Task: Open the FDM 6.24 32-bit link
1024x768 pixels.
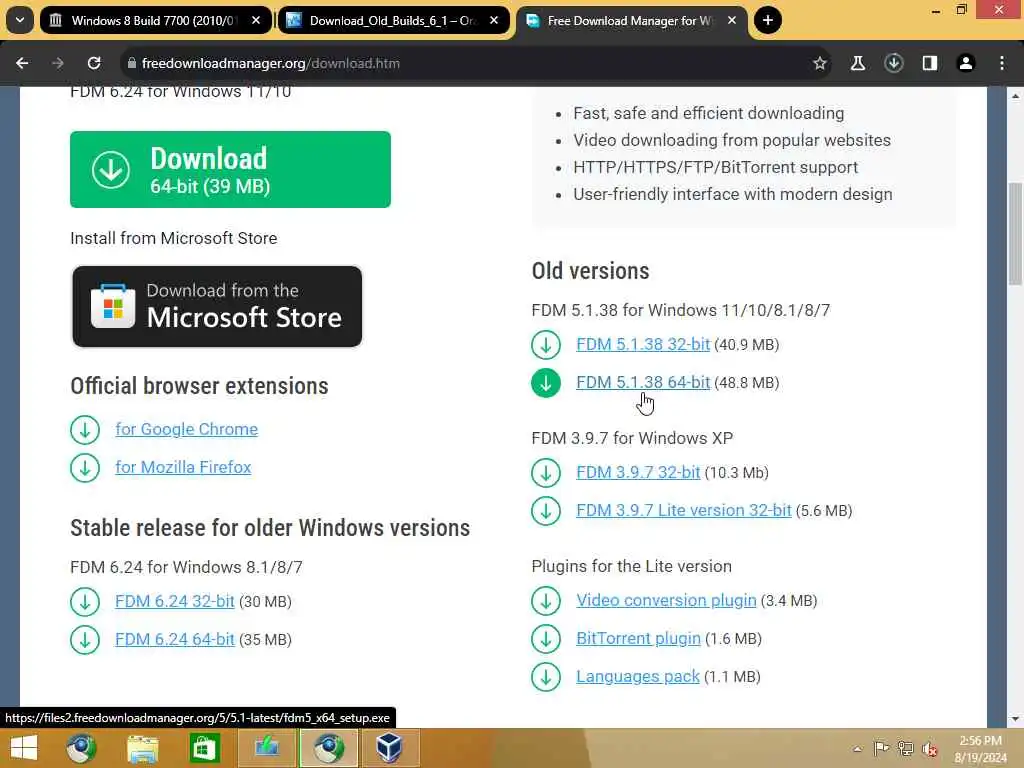Action: click(x=174, y=601)
